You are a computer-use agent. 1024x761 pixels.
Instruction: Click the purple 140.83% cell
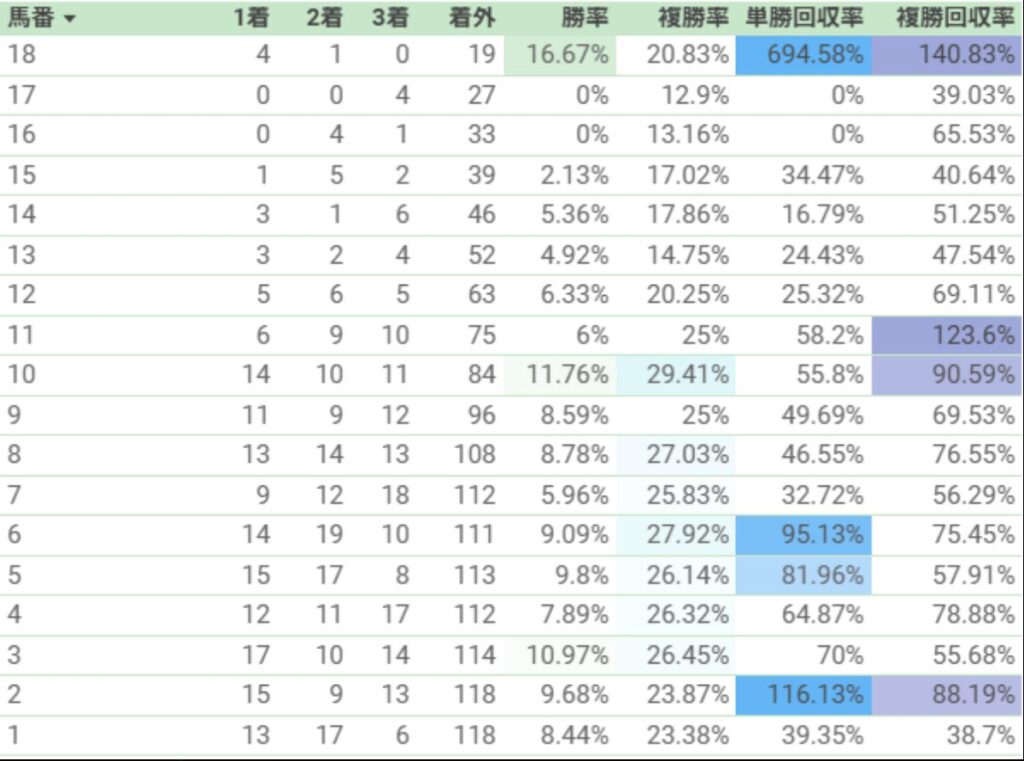coord(947,55)
